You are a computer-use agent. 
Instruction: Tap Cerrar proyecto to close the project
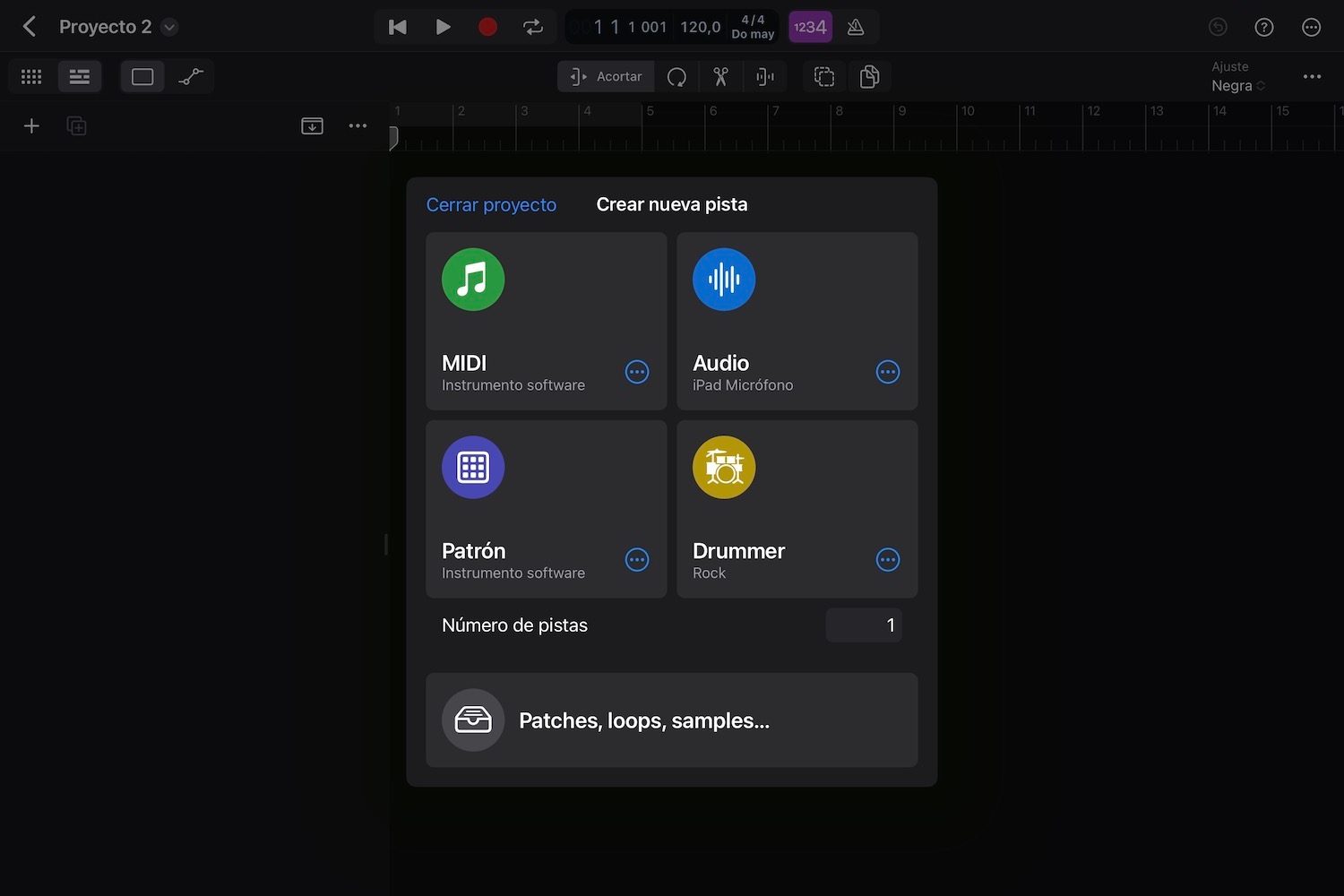[x=491, y=204]
